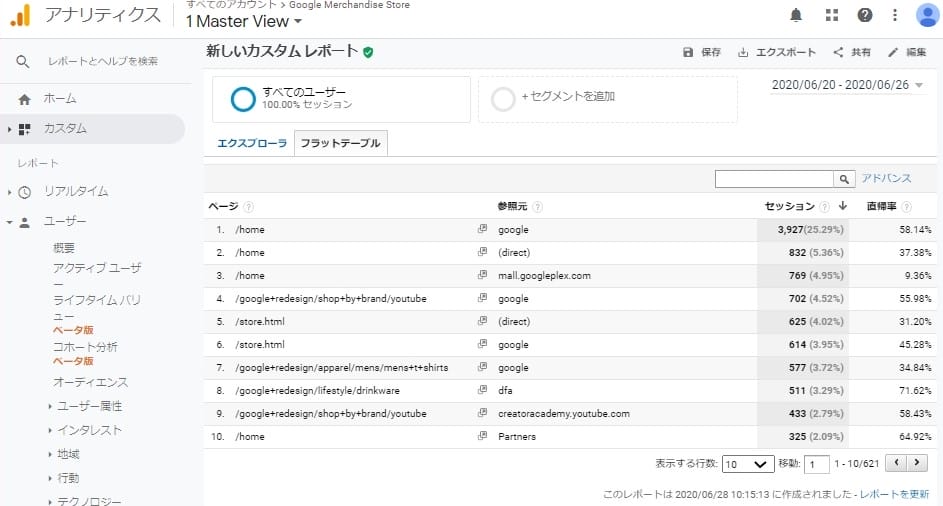Image resolution: width=943 pixels, height=506 pixels.
Task: Click the table search input field
Action: (774, 179)
